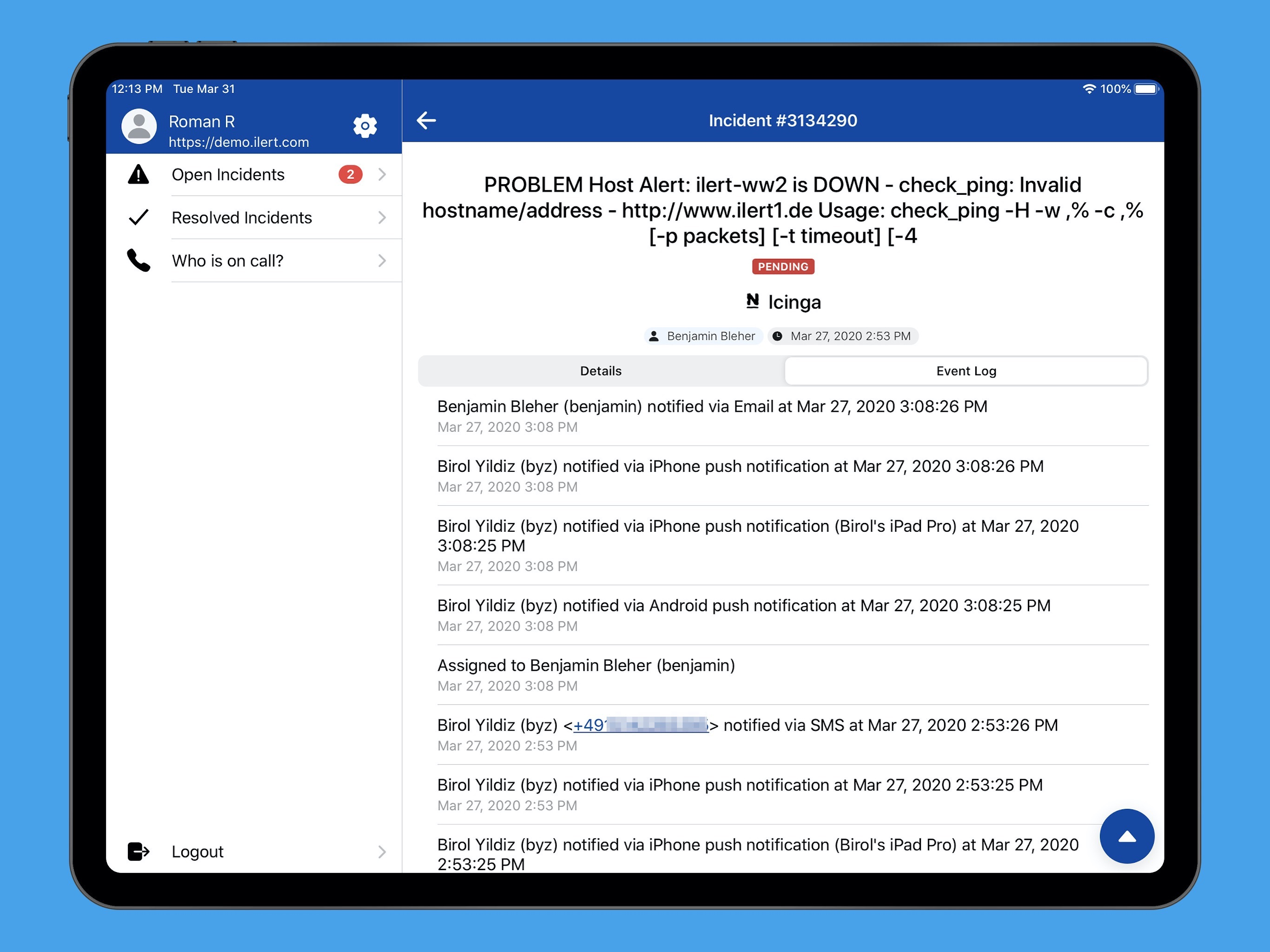Image resolution: width=1270 pixels, height=952 pixels.
Task: Open the Resolved Incidents menu item
Action: (254, 218)
